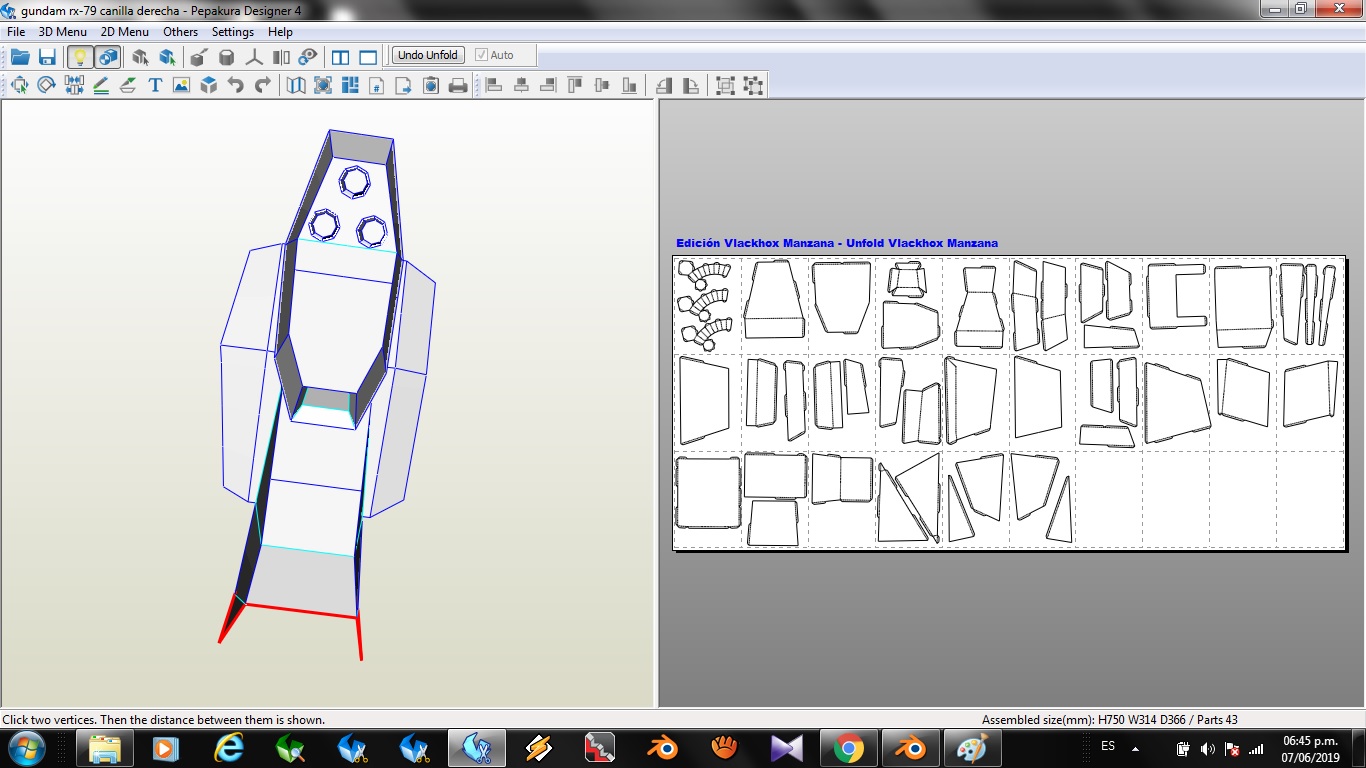Click the Save floppy disk icon

47,56
